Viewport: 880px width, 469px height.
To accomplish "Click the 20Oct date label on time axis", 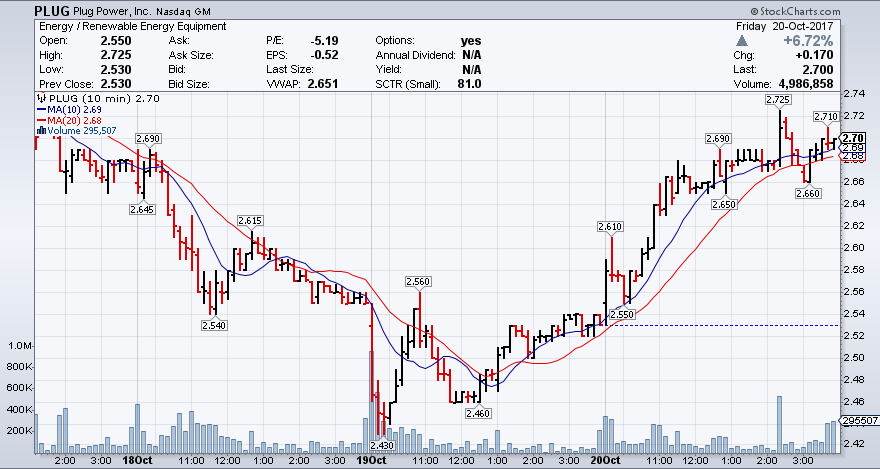I will click(x=605, y=462).
